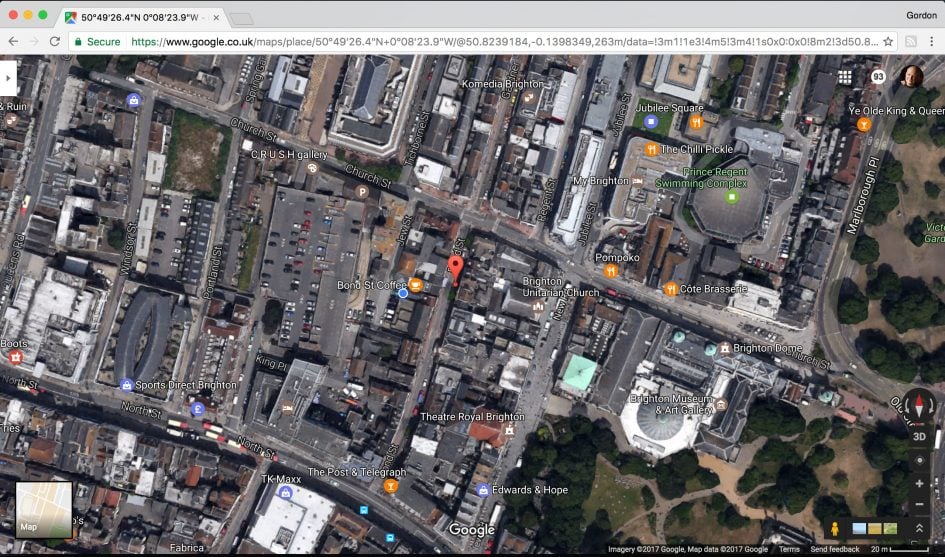The height and width of the screenshot is (557, 945).
Task: Open Google apps grid icon
Action: pyautogui.click(x=845, y=77)
